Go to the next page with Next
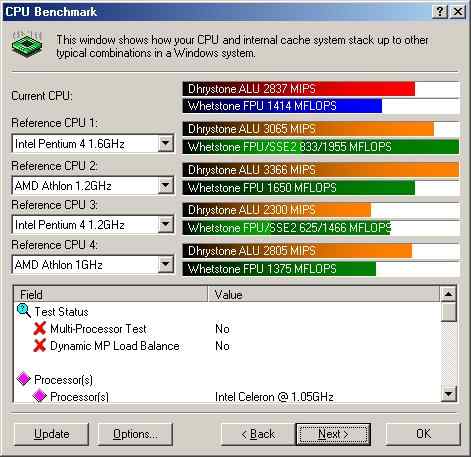Screen dimensions: 471x457 (x=333, y=434)
